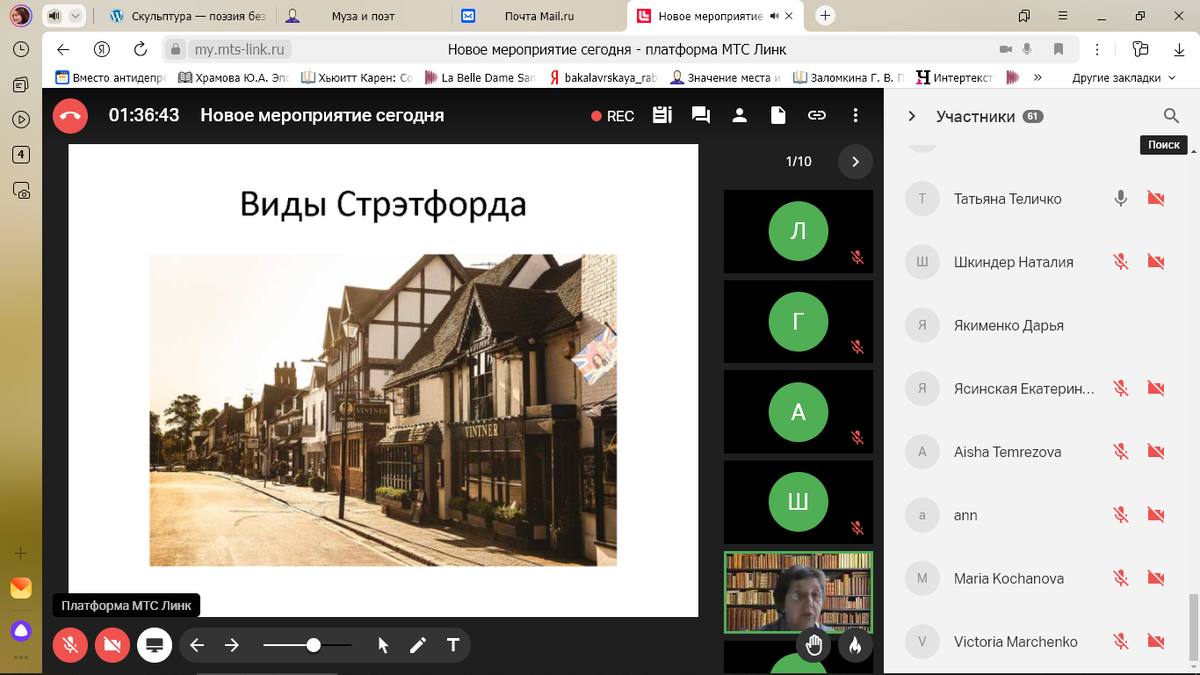
Task: Turn on your camera
Action: (112, 645)
